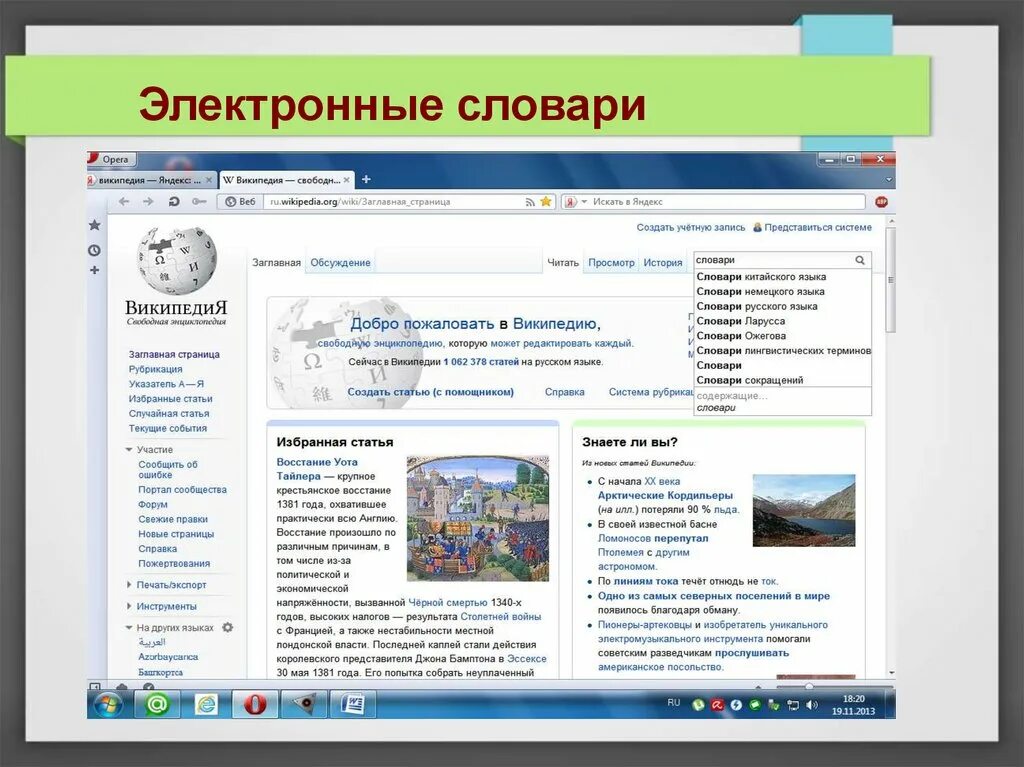This screenshot has height=767, width=1024.
Task: Collapse the Участие sidebar section
Action: click(x=129, y=449)
